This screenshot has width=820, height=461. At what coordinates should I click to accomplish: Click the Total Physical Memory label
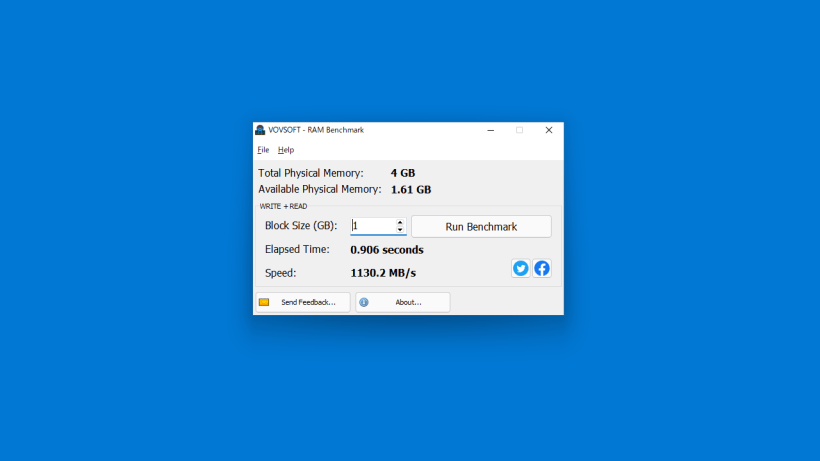(x=311, y=173)
